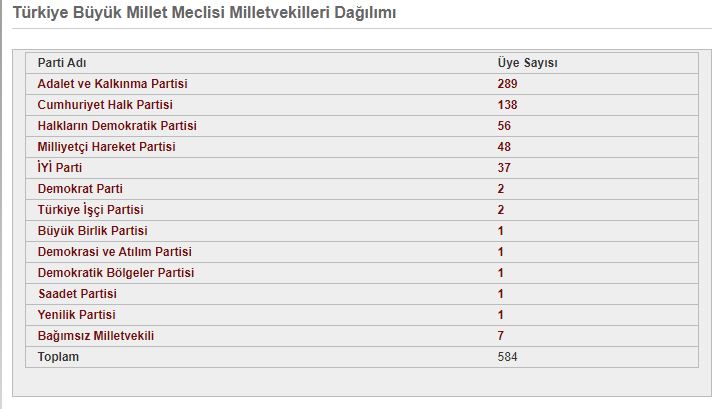Screen dimensions: 727x409
Task: Click the İYİ Parti link
Action: [x=60, y=167]
